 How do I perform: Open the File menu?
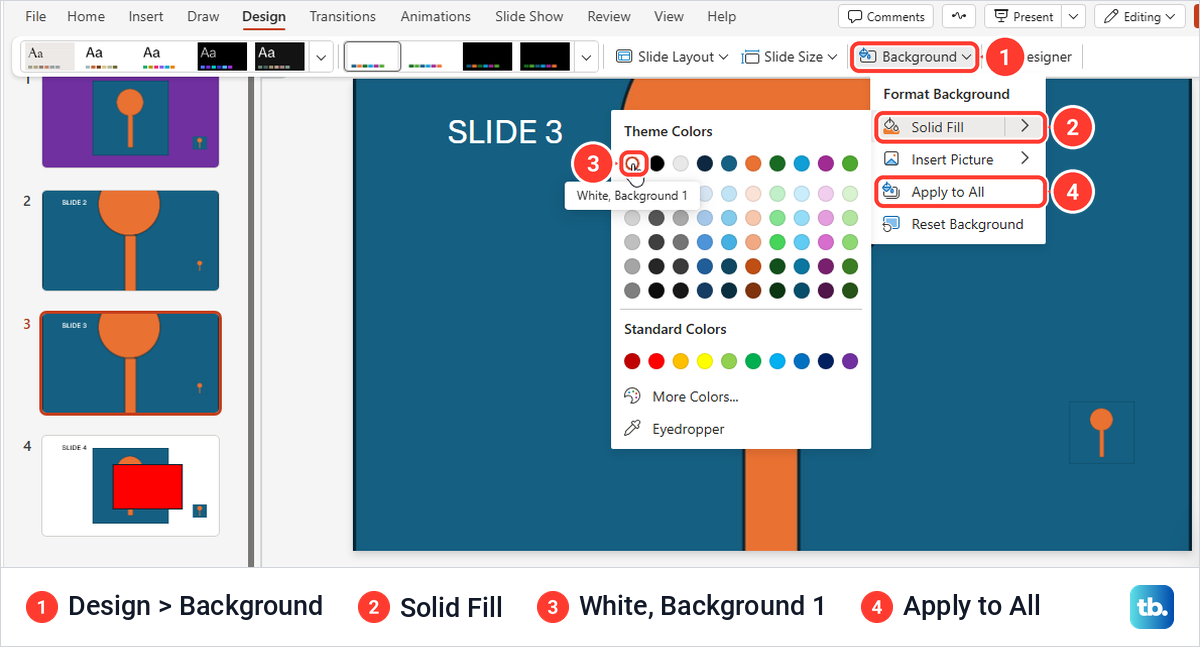[35, 16]
